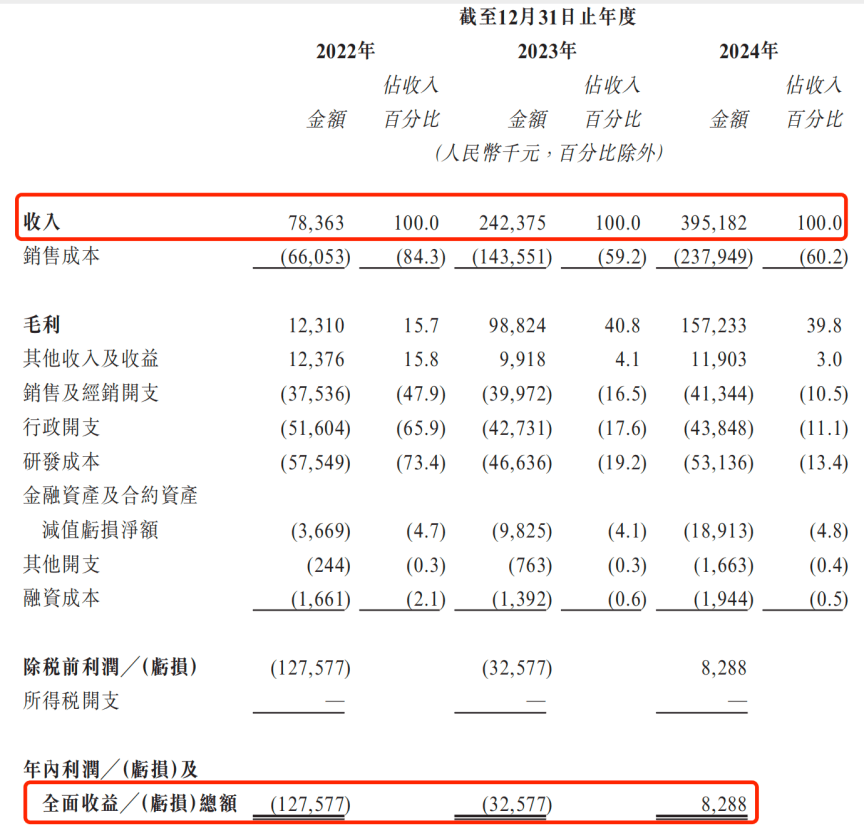Screen dimensions: 864x826
Task: Select the 毛利 row label
Action: point(41,325)
